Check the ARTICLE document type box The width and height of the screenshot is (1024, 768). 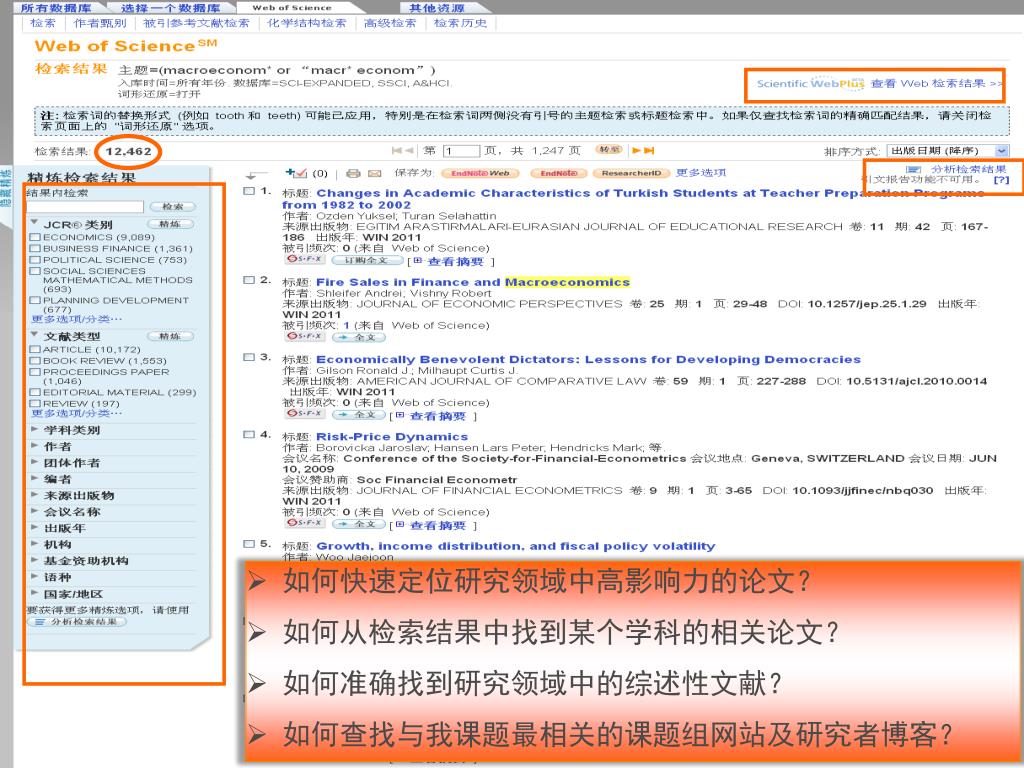coord(35,349)
